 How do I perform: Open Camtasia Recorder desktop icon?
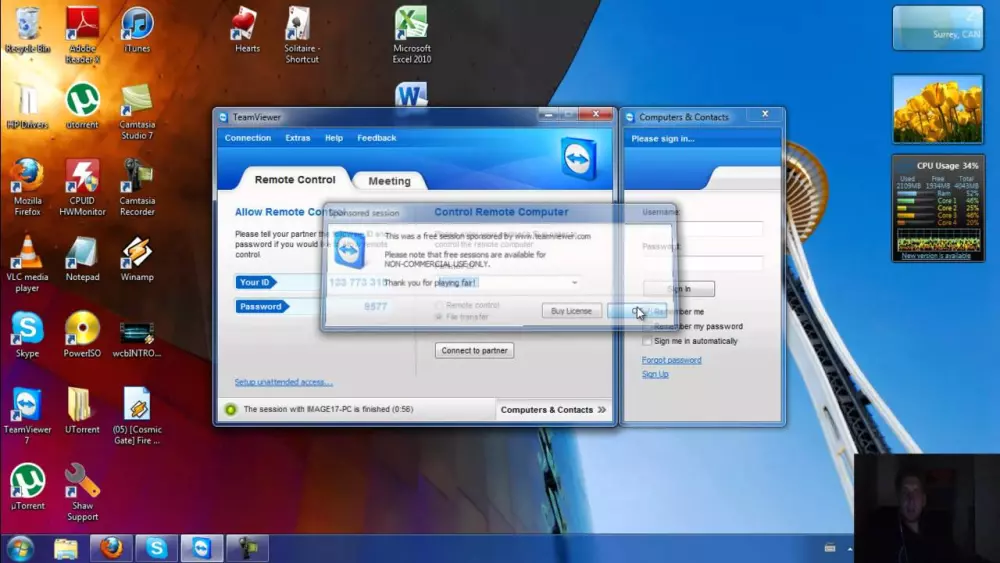(137, 187)
